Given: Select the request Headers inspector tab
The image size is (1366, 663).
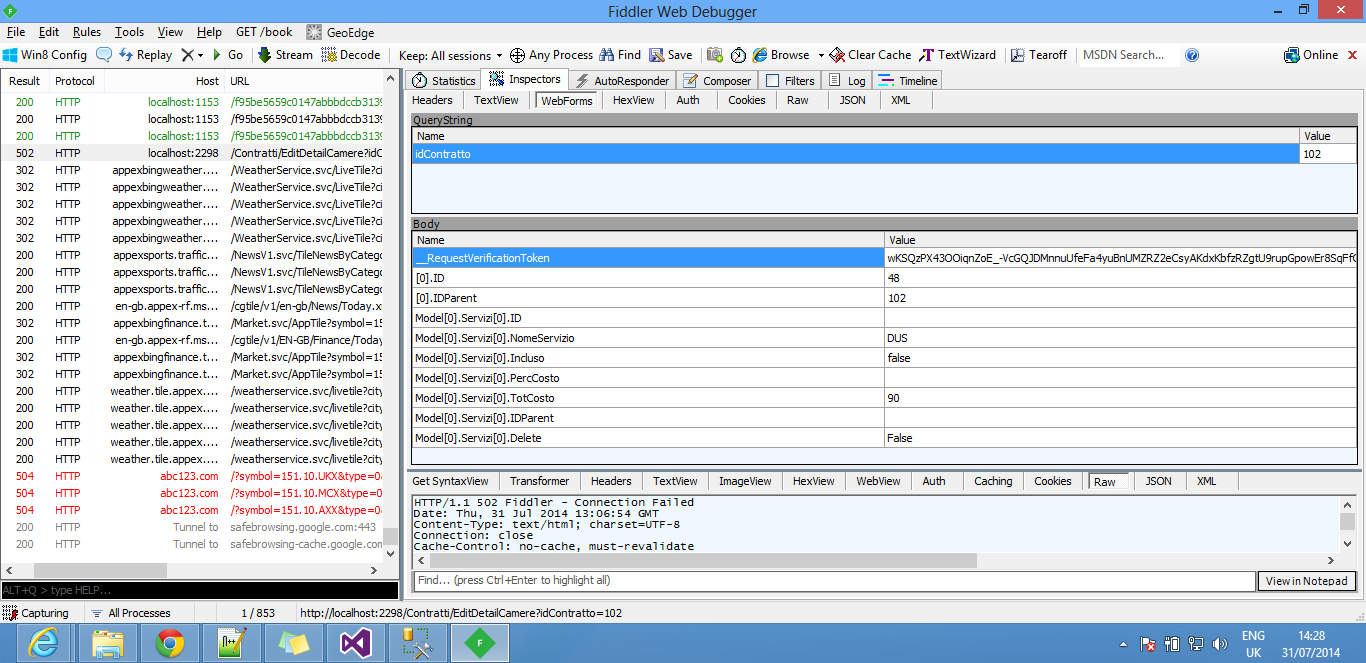Looking at the screenshot, I should pos(432,100).
